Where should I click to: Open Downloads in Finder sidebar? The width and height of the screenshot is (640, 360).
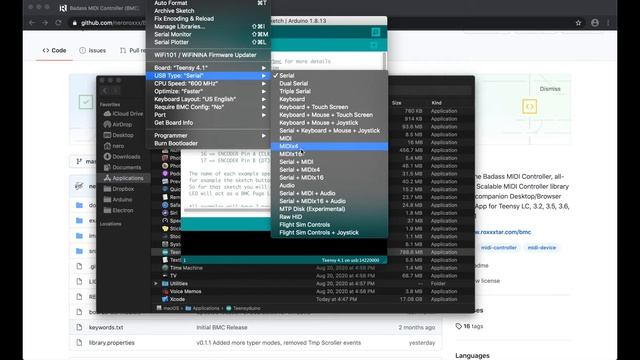(x=122, y=156)
